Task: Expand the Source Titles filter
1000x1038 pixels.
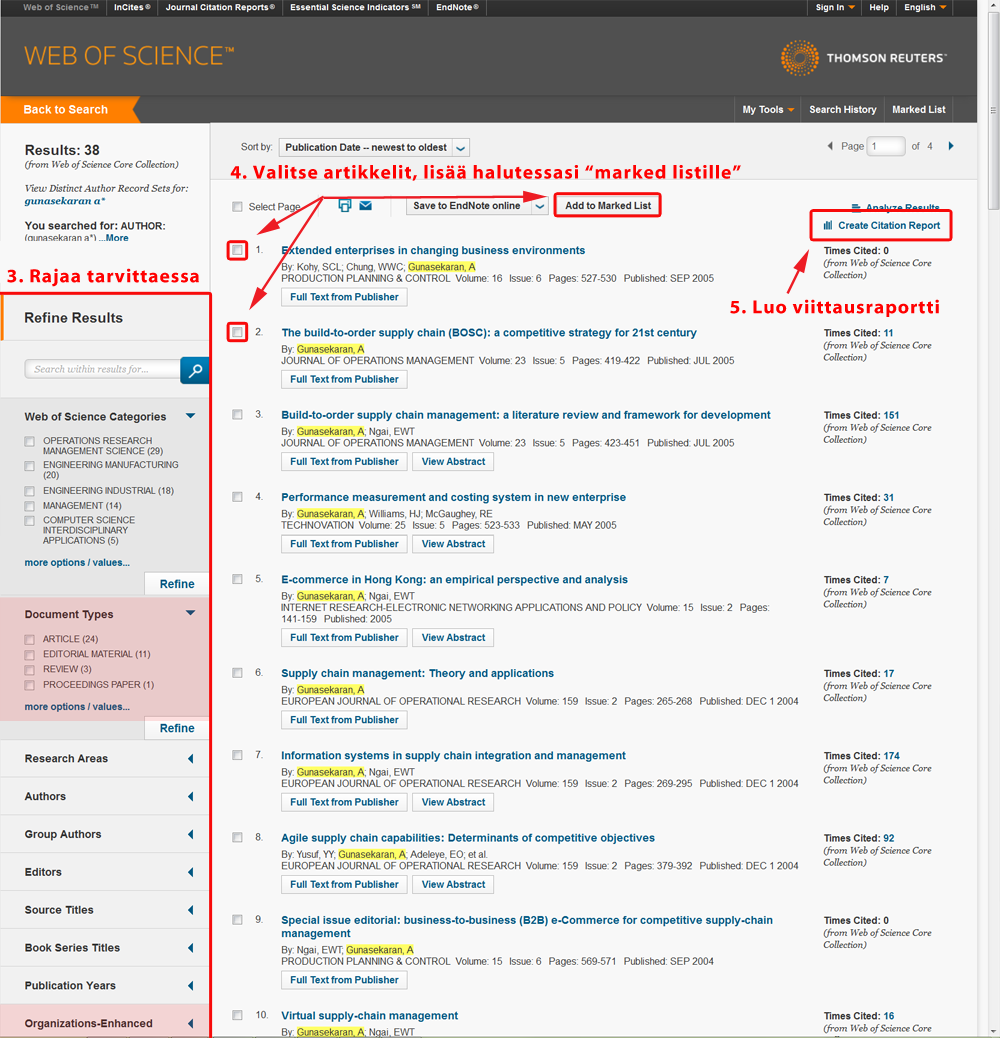Action: pyautogui.click(x=191, y=910)
